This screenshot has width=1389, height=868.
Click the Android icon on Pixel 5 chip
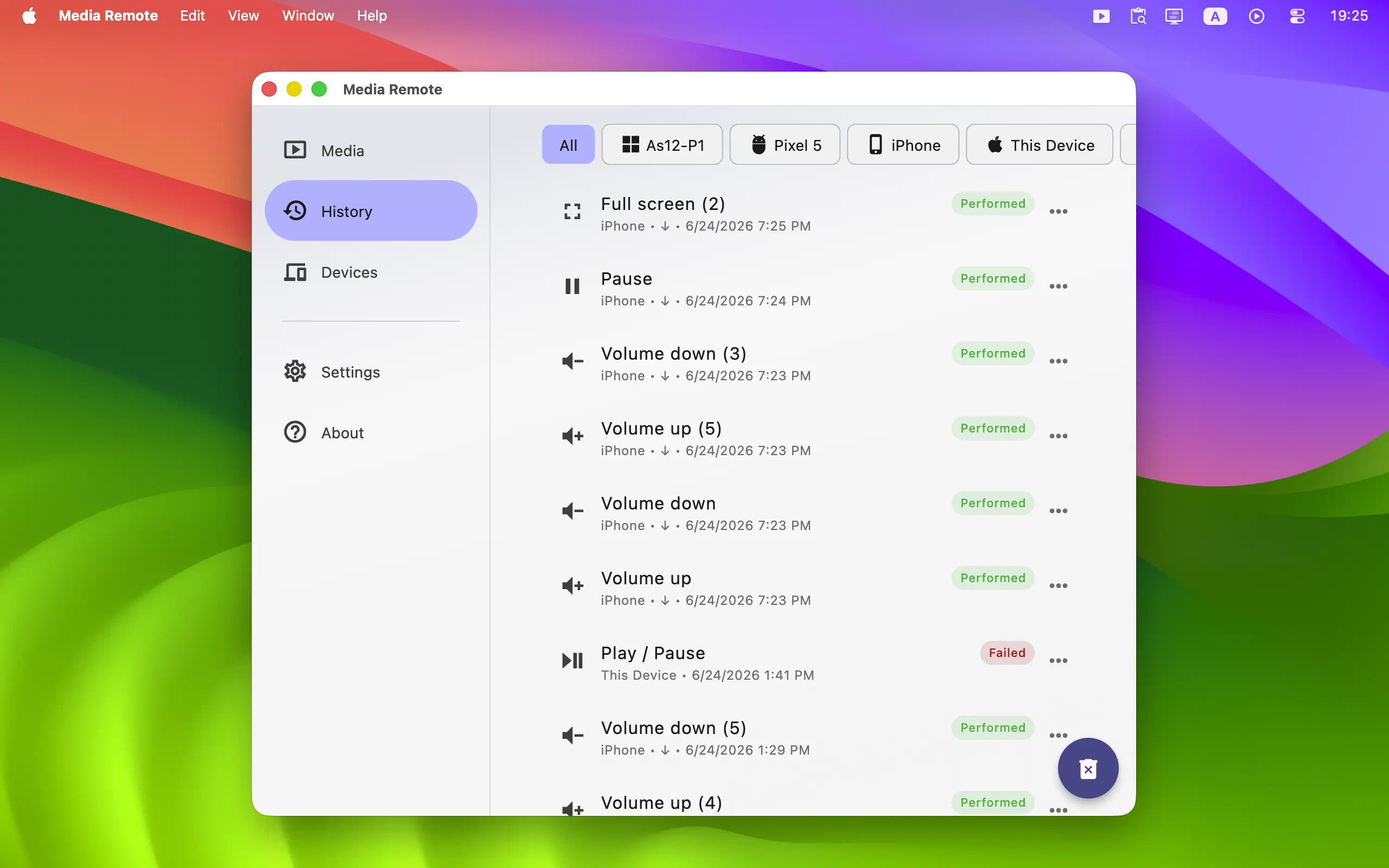pos(758,144)
